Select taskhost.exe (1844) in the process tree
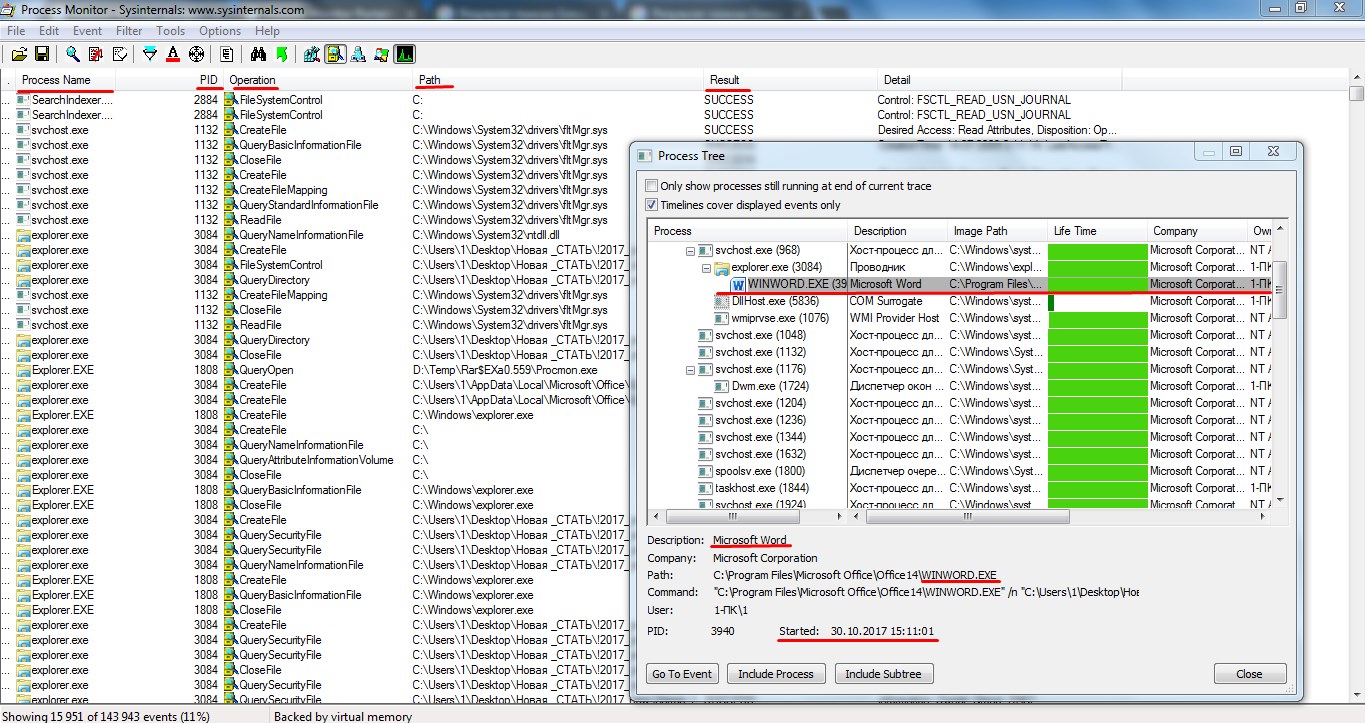Viewport: 1365px width, 723px height. click(x=761, y=488)
